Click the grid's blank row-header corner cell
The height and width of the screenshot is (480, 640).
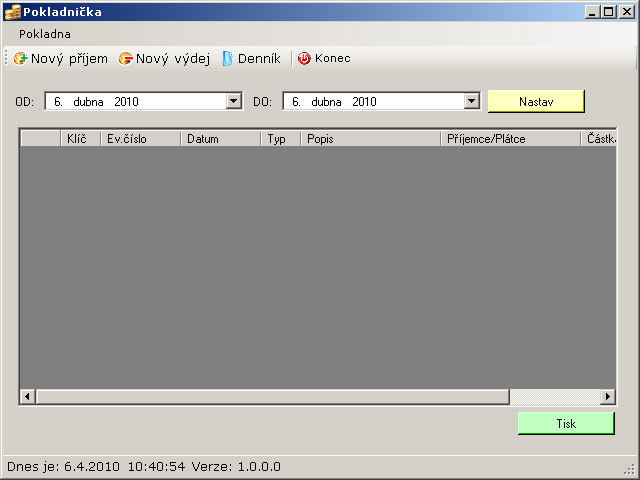[x=40, y=139]
